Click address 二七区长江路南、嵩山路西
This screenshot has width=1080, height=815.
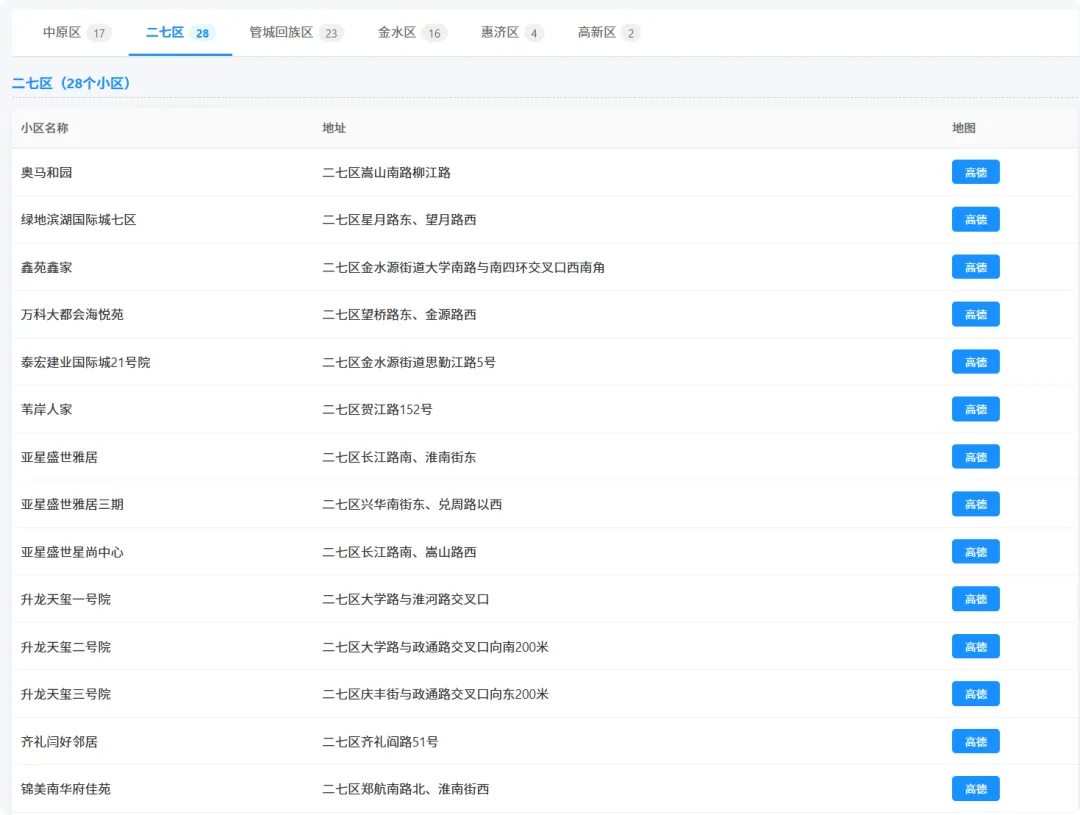399,552
